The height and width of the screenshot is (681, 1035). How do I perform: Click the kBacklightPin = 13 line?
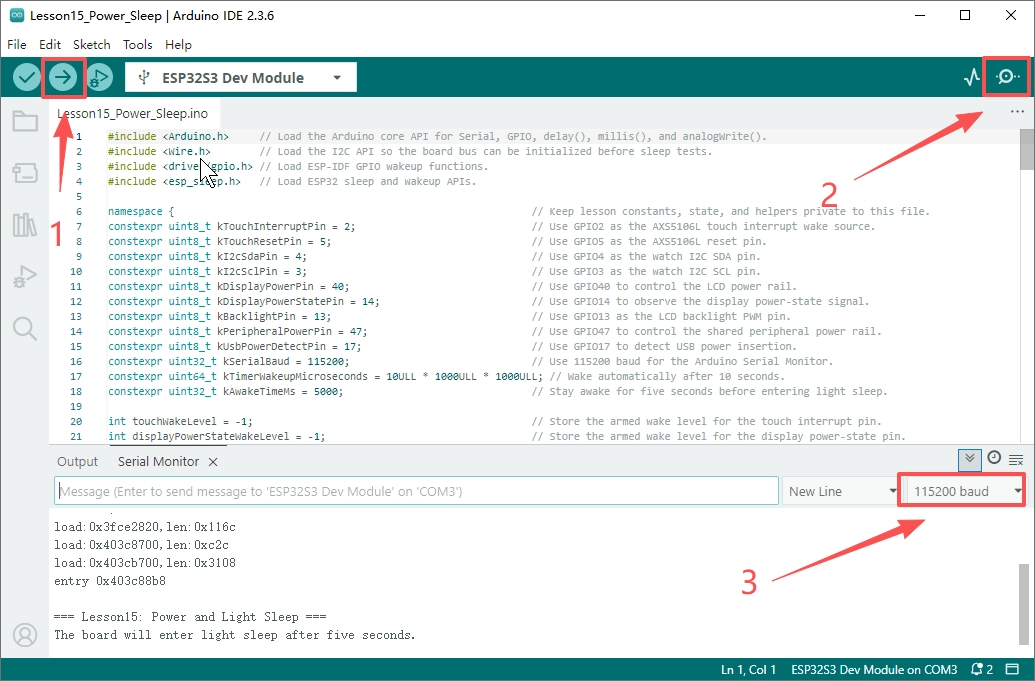pyautogui.click(x=219, y=316)
